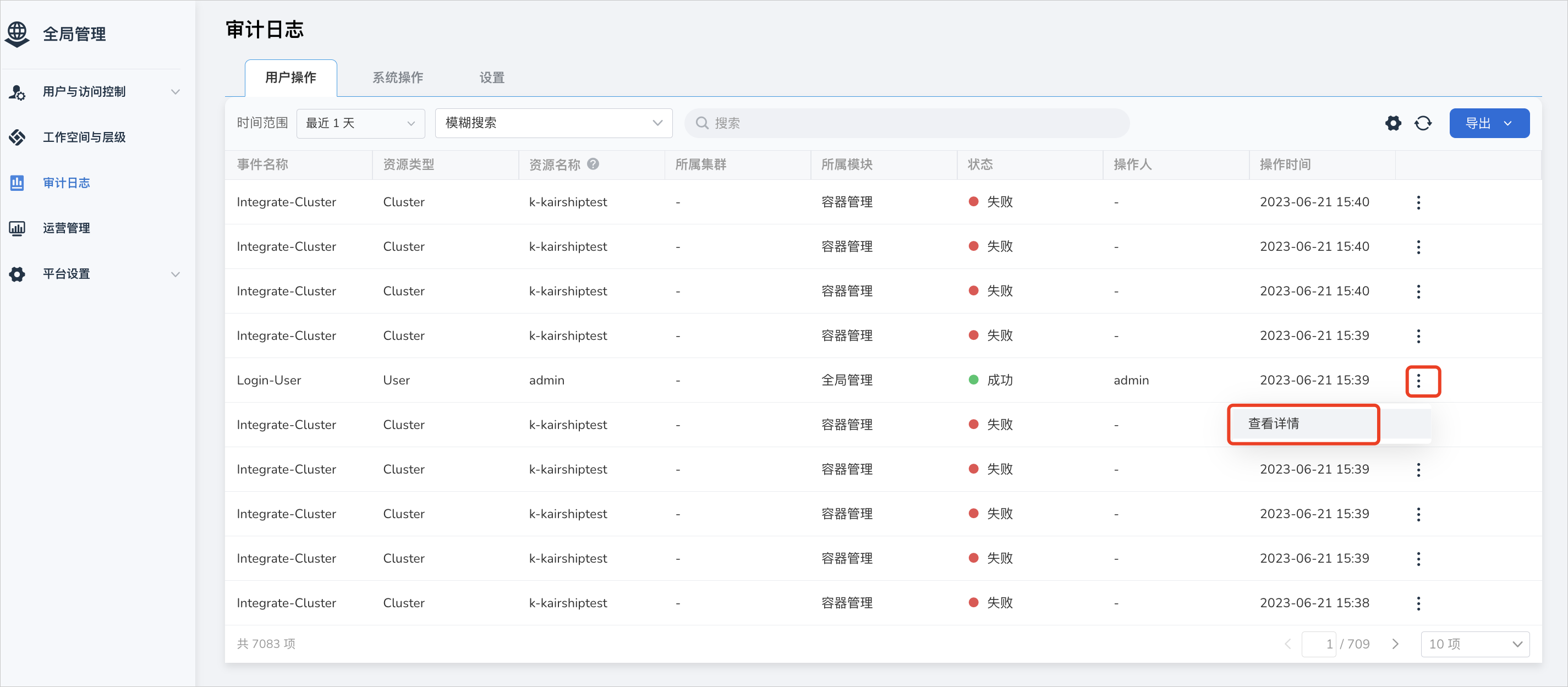Click the 所属集群 column header
The height and width of the screenshot is (687, 1568).
700,164
